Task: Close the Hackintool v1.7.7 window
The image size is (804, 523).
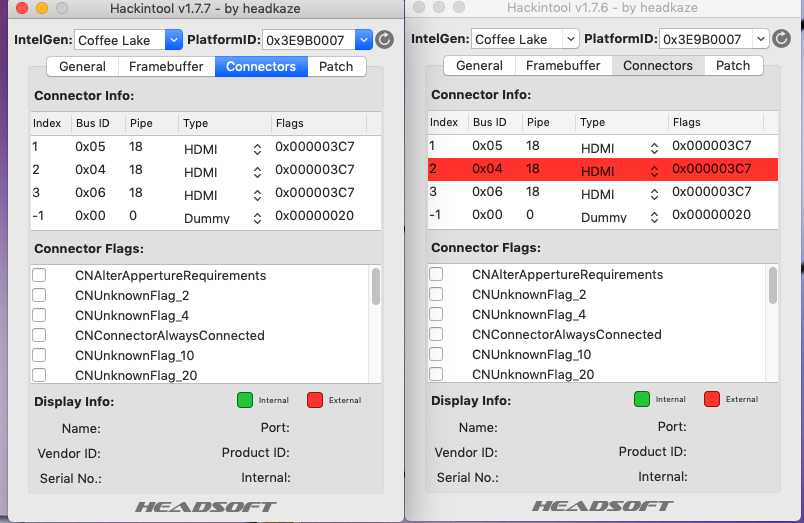Action: [22, 8]
